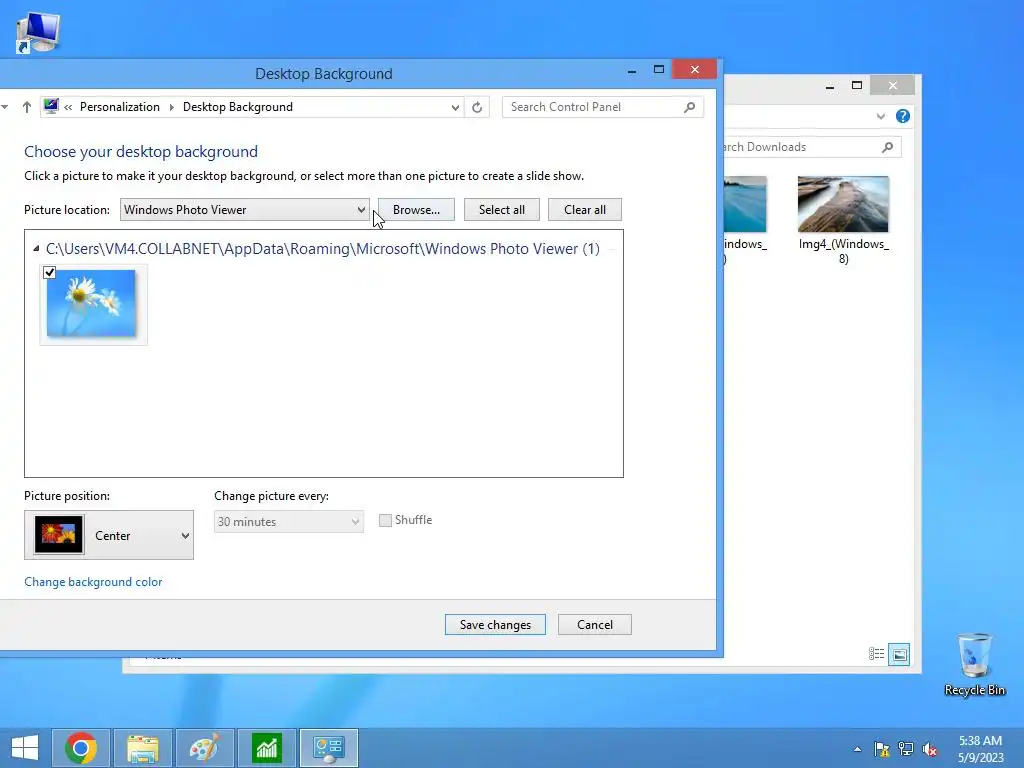Go up one level with the up arrow
Image resolution: width=1024 pixels, height=768 pixels.
(x=27, y=107)
